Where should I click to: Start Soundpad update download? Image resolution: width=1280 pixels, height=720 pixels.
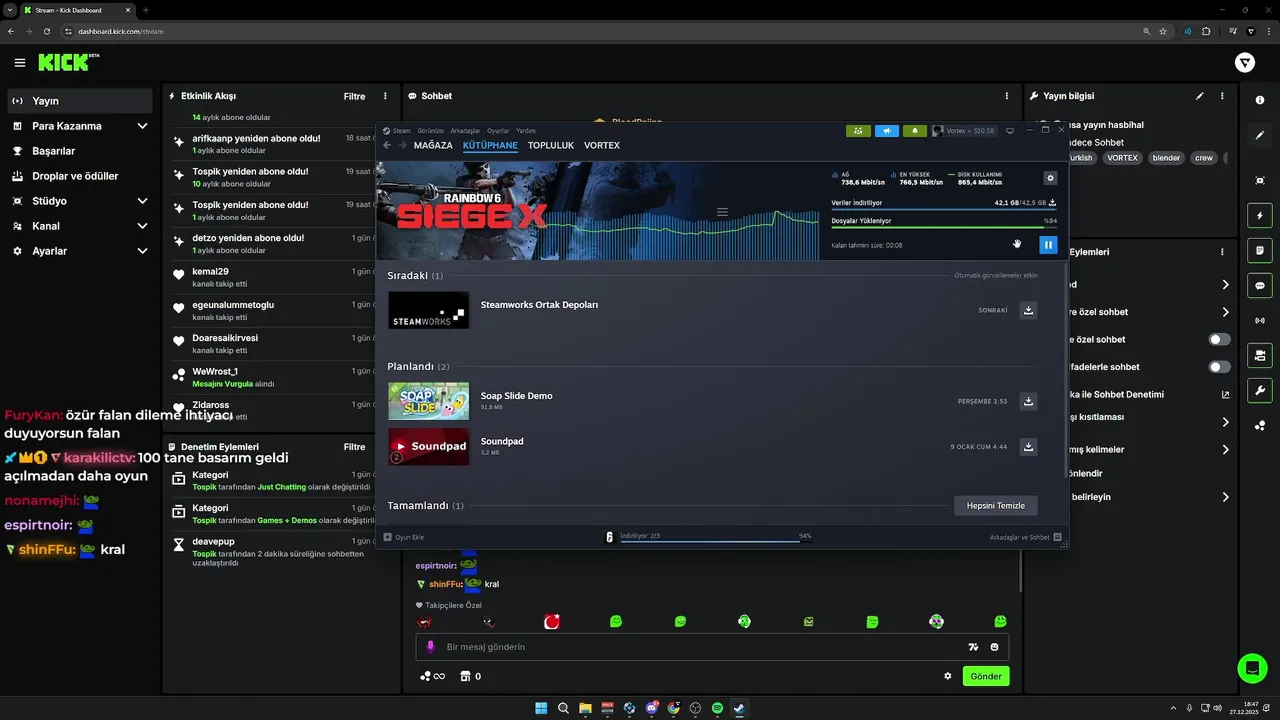tap(1028, 447)
